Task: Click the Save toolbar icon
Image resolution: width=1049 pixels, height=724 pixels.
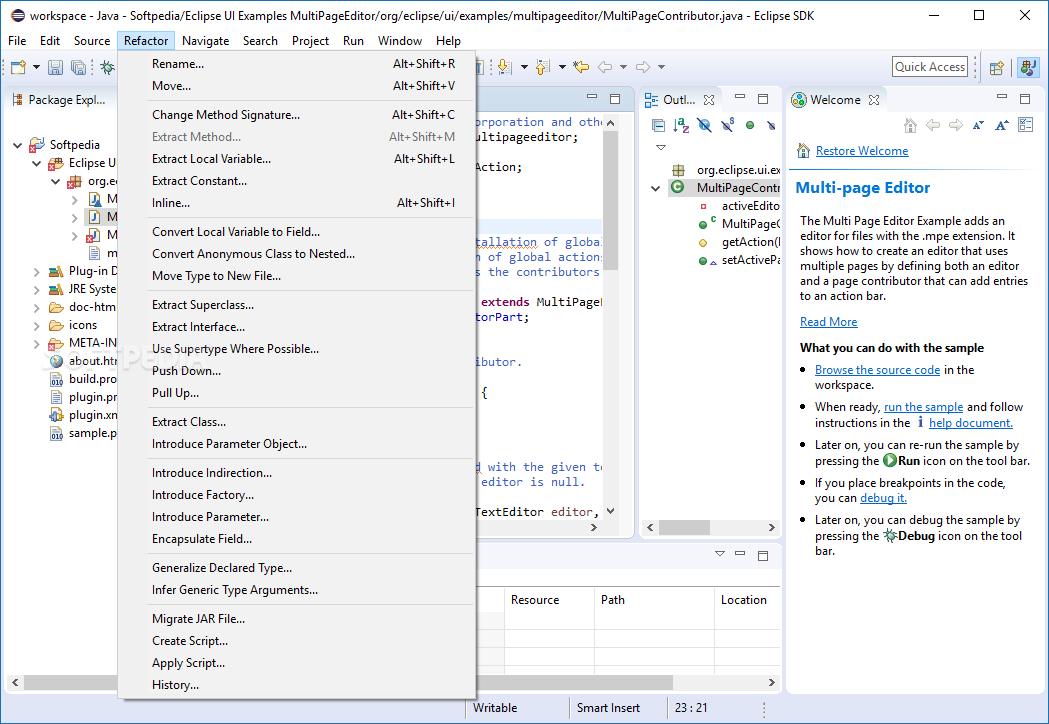Action: coord(56,67)
